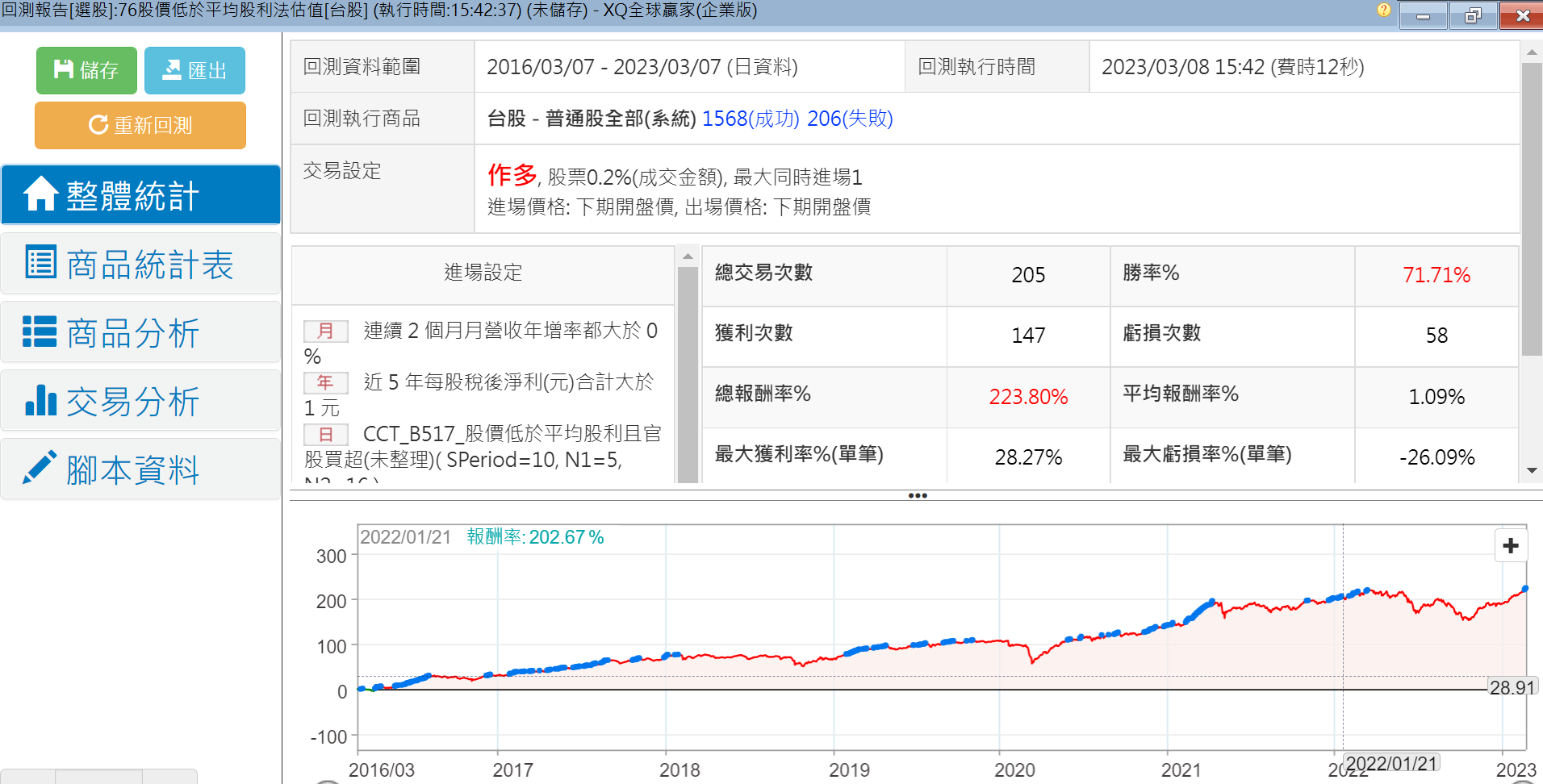Click the export (匯出) icon
The height and width of the screenshot is (784, 1543).
coord(171,70)
